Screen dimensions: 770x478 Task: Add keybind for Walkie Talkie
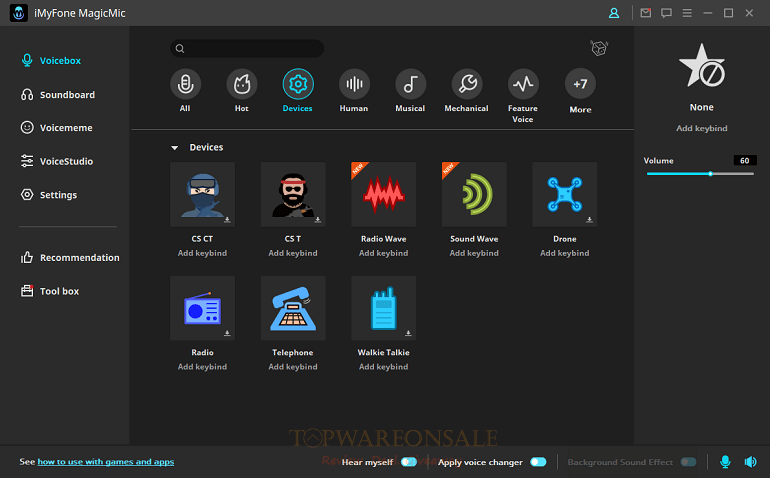point(384,366)
